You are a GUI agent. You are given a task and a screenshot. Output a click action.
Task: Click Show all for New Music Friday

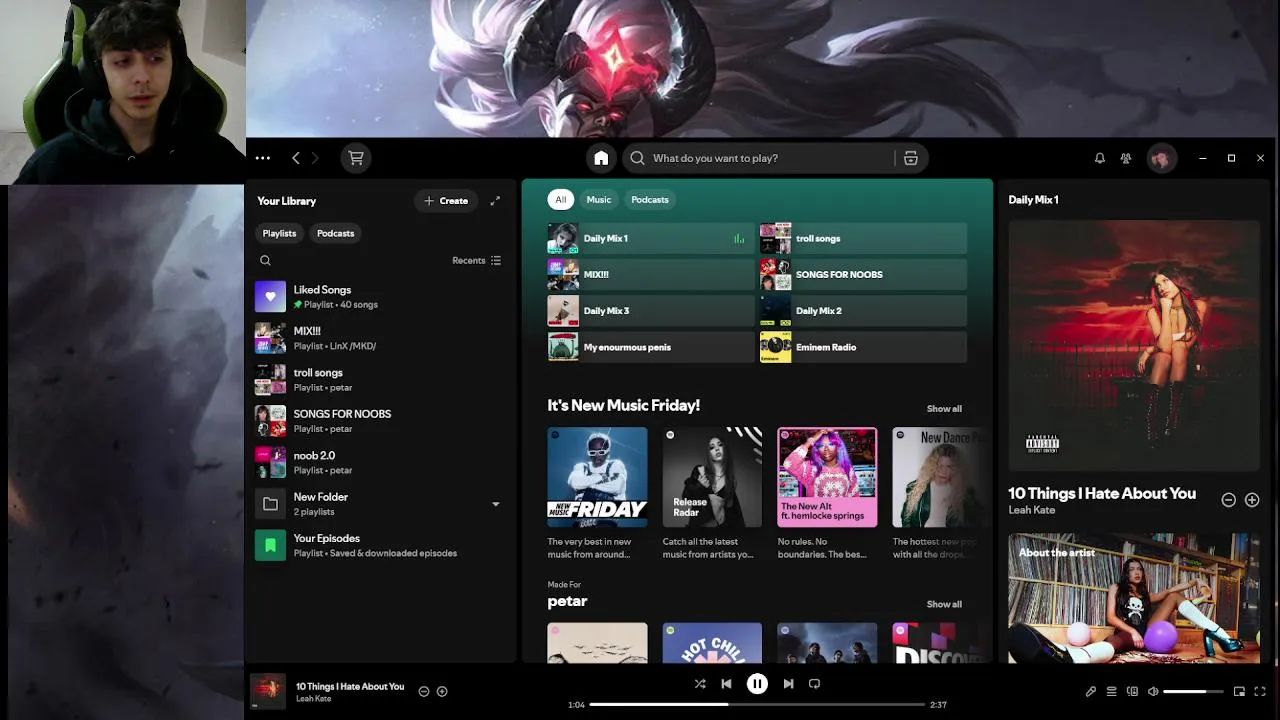pyautogui.click(x=944, y=408)
